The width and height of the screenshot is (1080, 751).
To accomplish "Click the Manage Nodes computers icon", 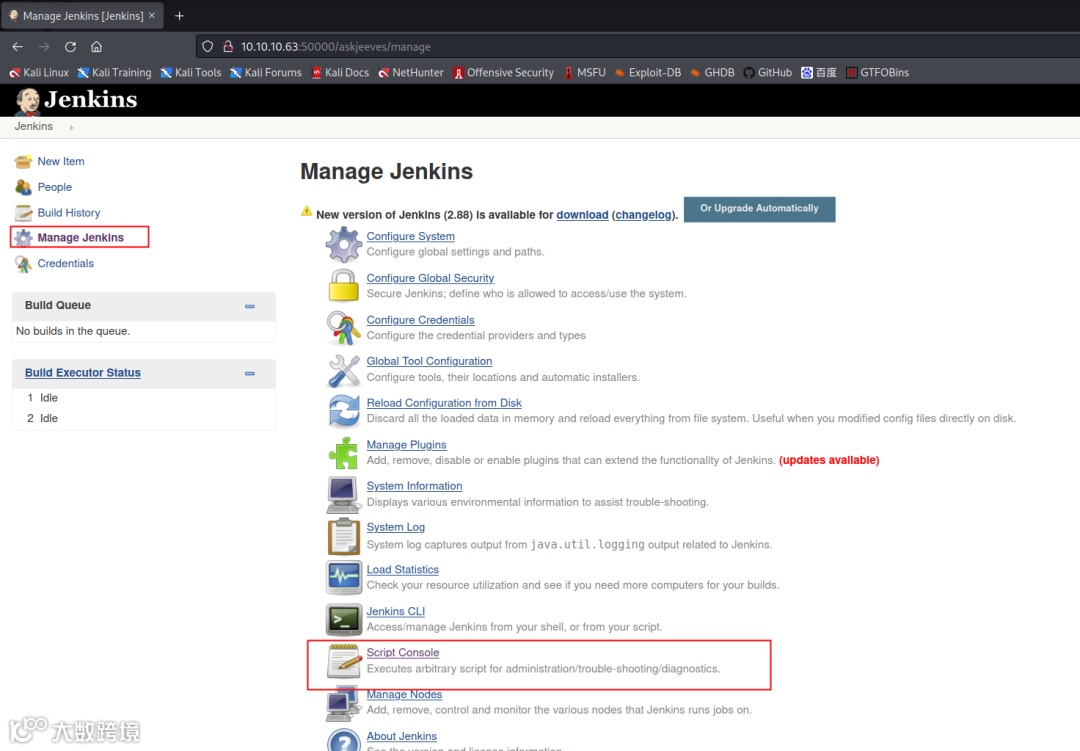I will [342, 704].
